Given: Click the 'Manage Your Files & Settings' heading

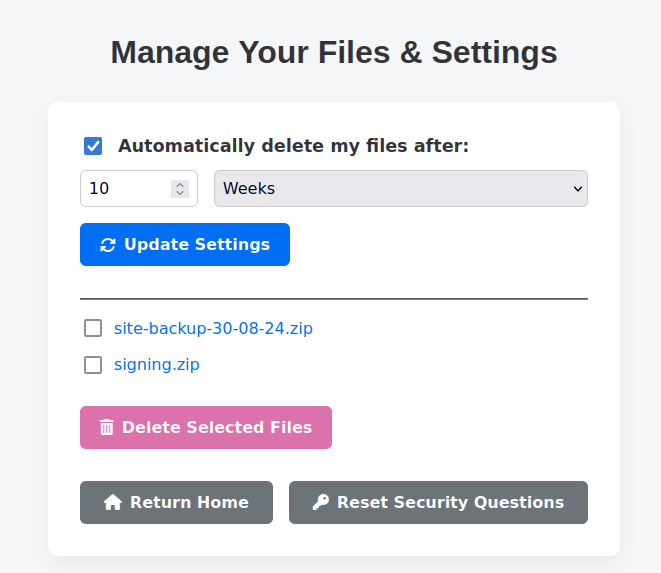Looking at the screenshot, I should tap(334, 52).
